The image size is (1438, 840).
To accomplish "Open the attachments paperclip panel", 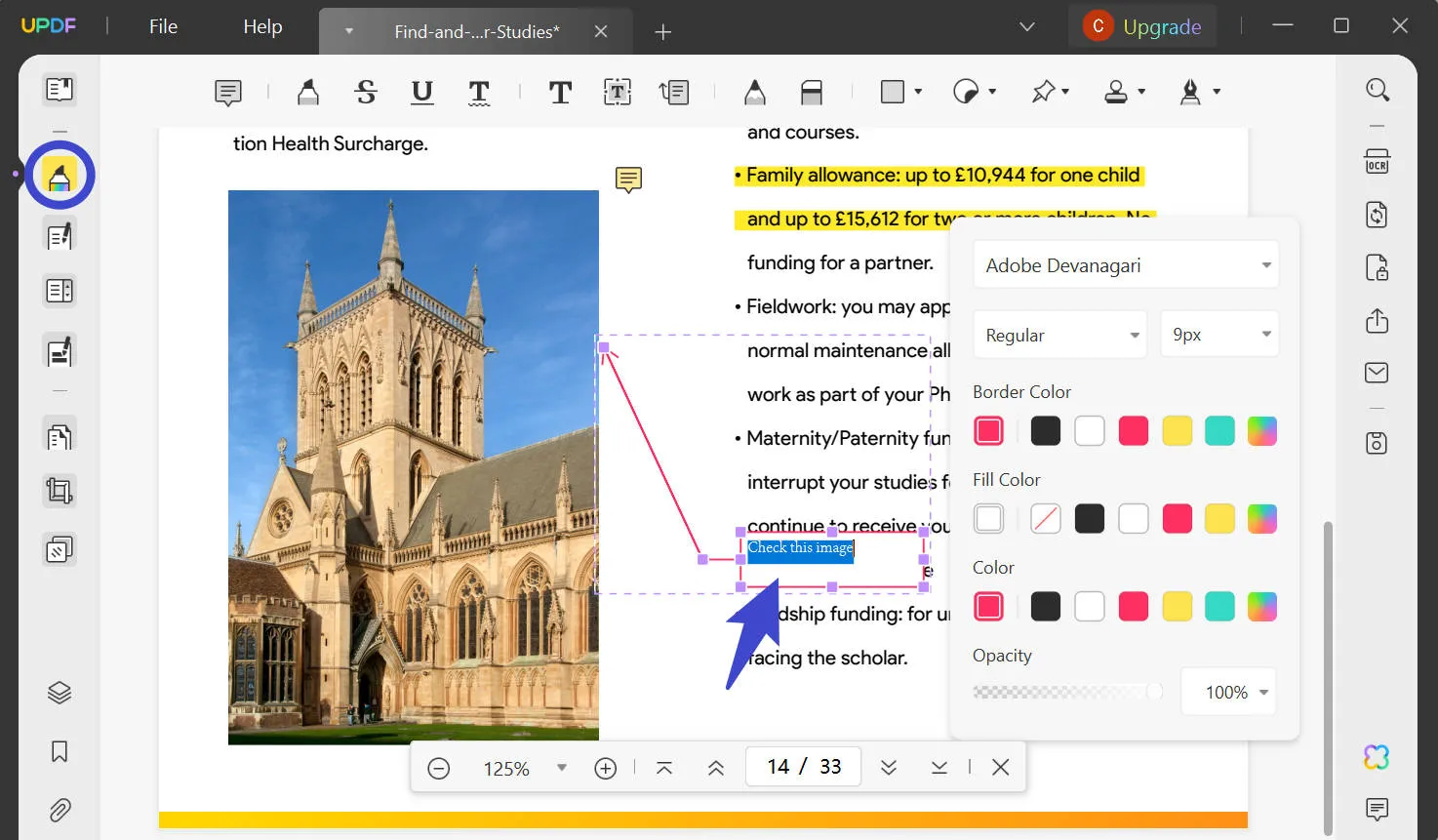I will [x=60, y=810].
